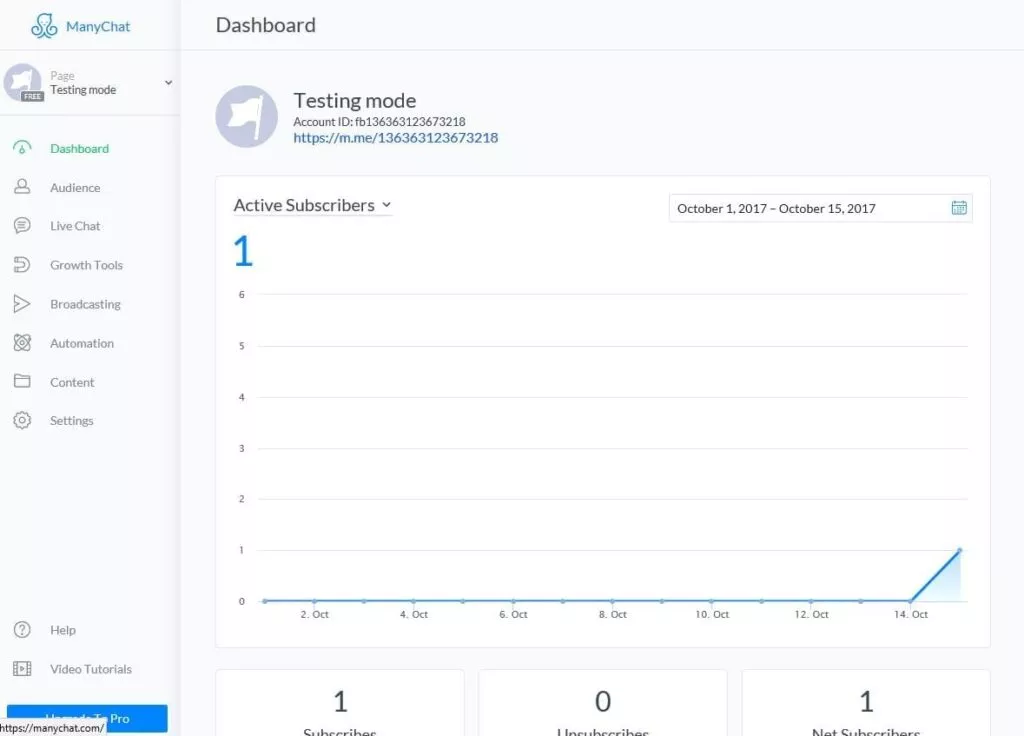Click the '4. Oct' axis label
The width and height of the screenshot is (1024, 736).
413,614
